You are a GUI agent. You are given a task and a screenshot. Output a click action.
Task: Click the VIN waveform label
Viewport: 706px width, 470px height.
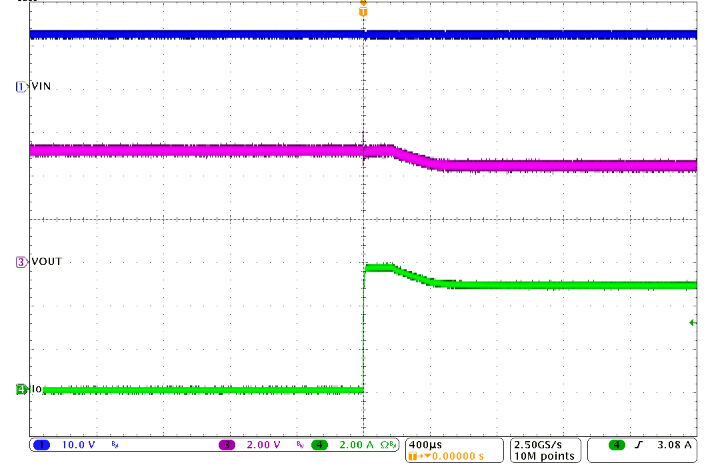(42, 87)
